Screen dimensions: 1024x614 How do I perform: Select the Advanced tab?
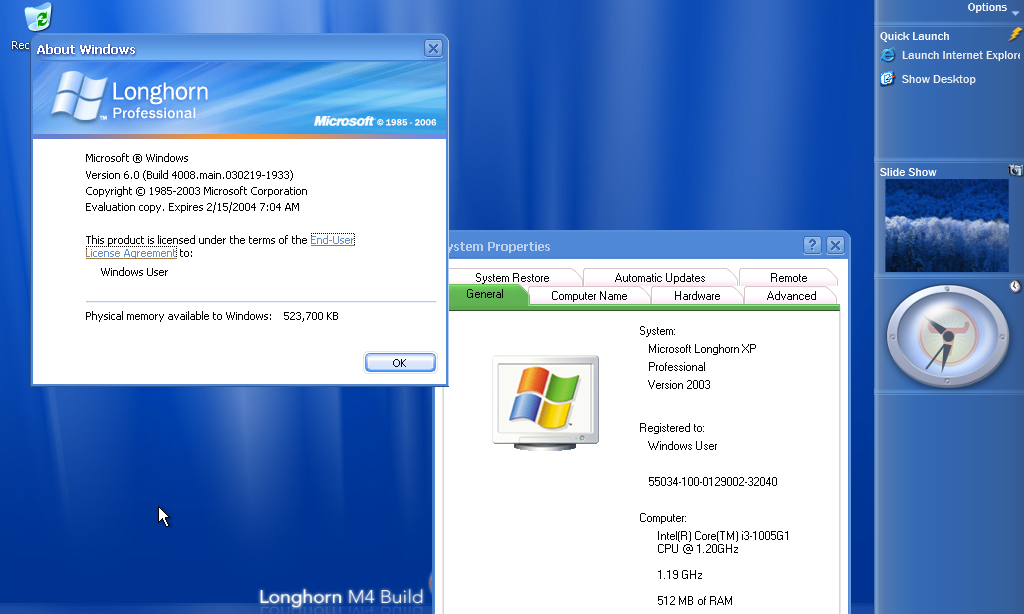791,296
